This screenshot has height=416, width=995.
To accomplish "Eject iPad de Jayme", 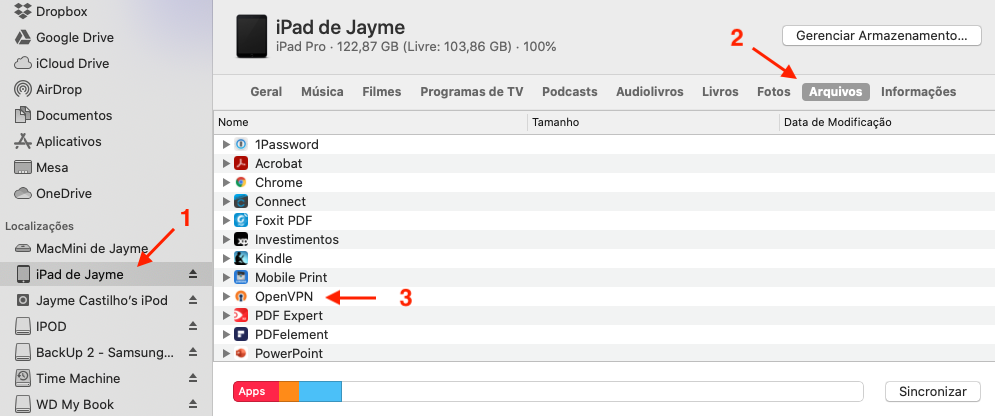I will point(193,275).
